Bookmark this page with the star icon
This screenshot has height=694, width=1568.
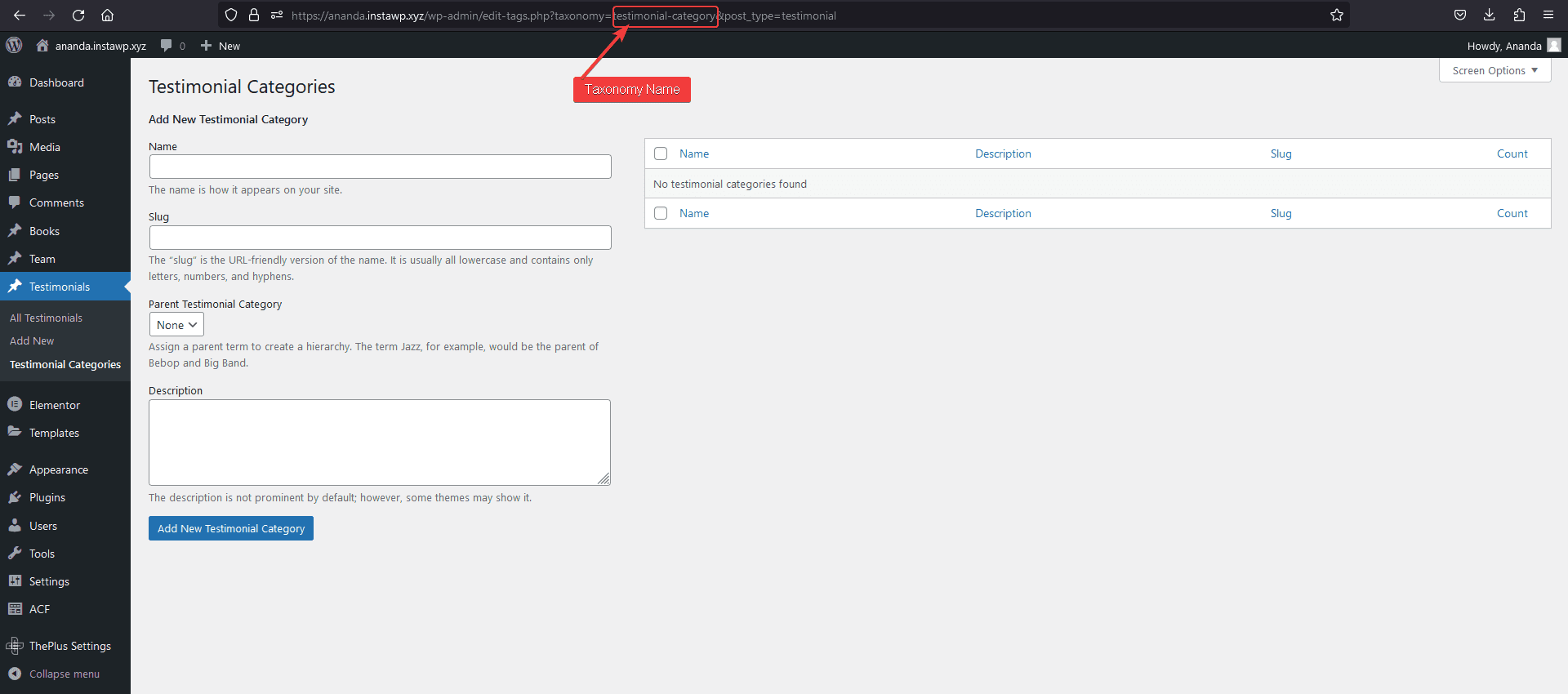pos(1337,15)
